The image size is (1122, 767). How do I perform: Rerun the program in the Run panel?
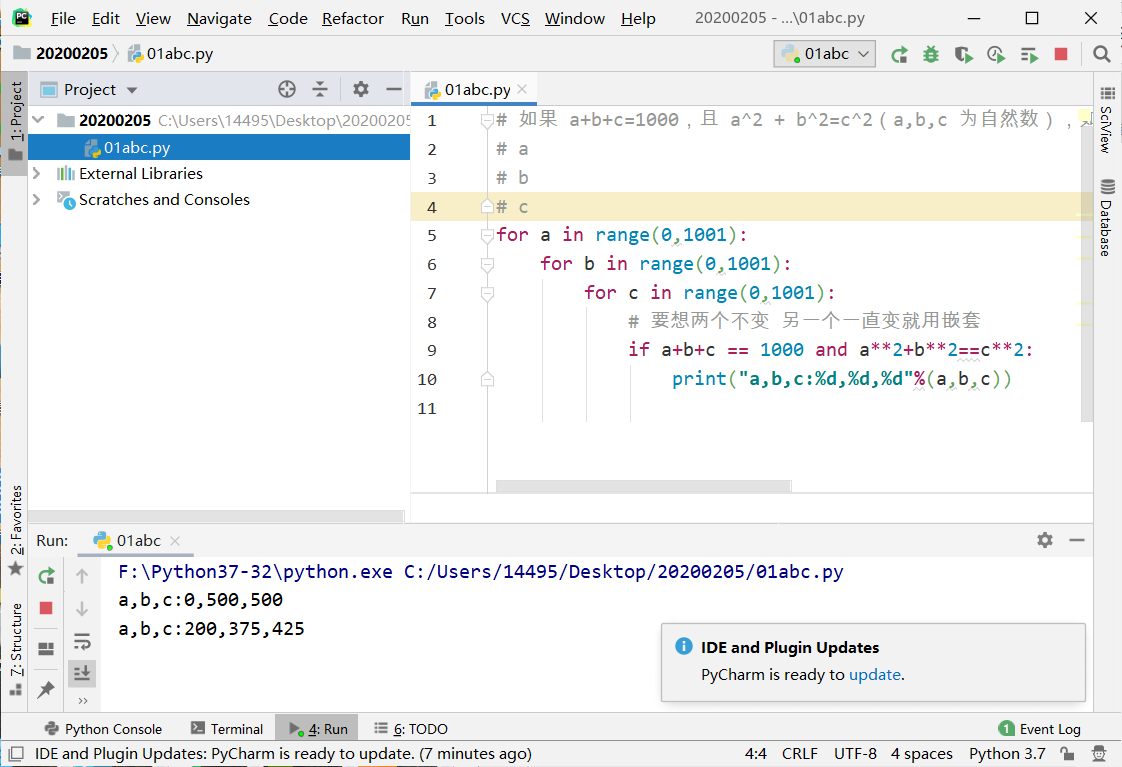point(47,575)
